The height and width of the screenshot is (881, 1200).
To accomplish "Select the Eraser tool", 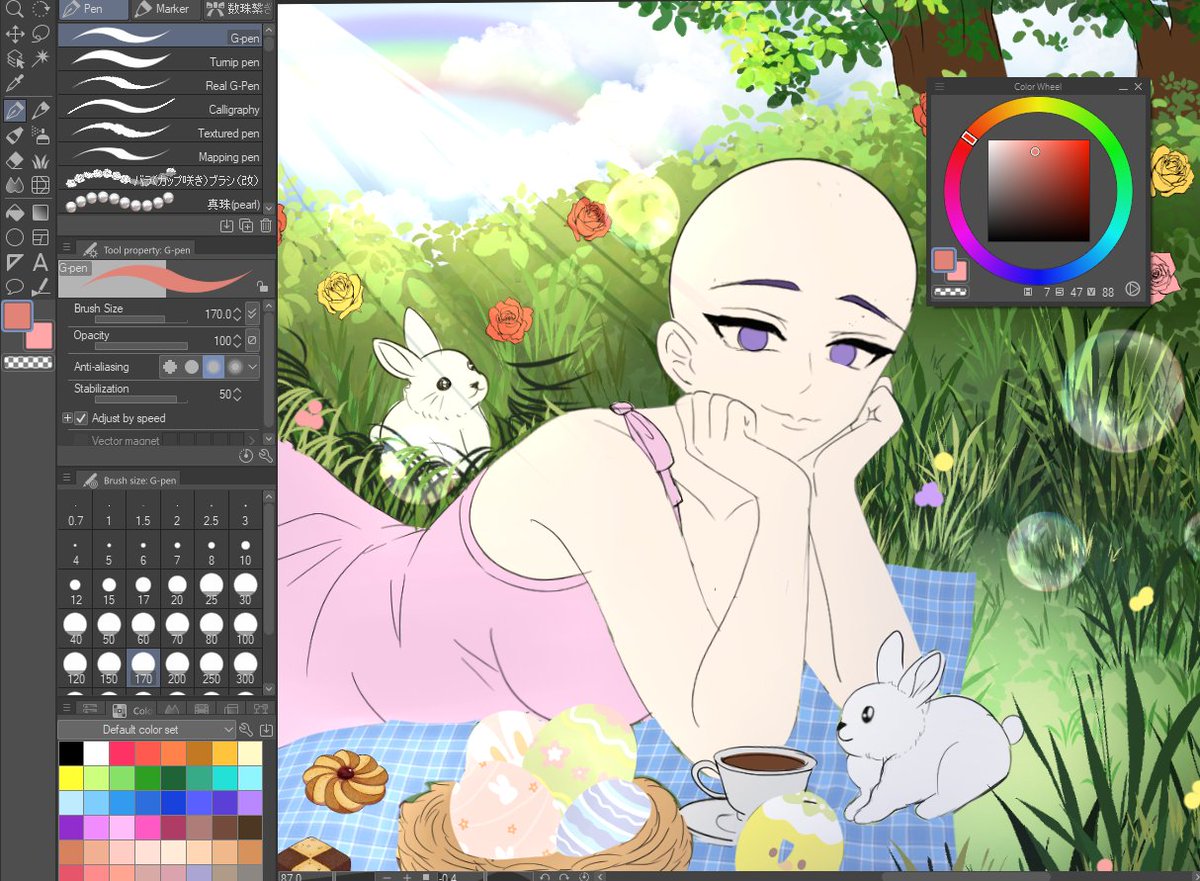I will point(14,160).
